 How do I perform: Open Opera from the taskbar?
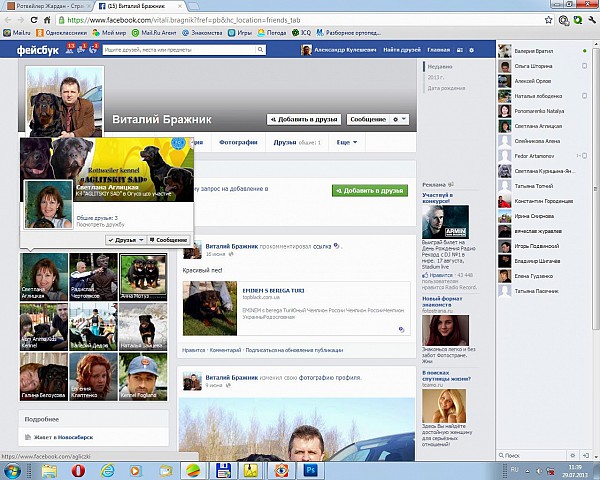78,471
